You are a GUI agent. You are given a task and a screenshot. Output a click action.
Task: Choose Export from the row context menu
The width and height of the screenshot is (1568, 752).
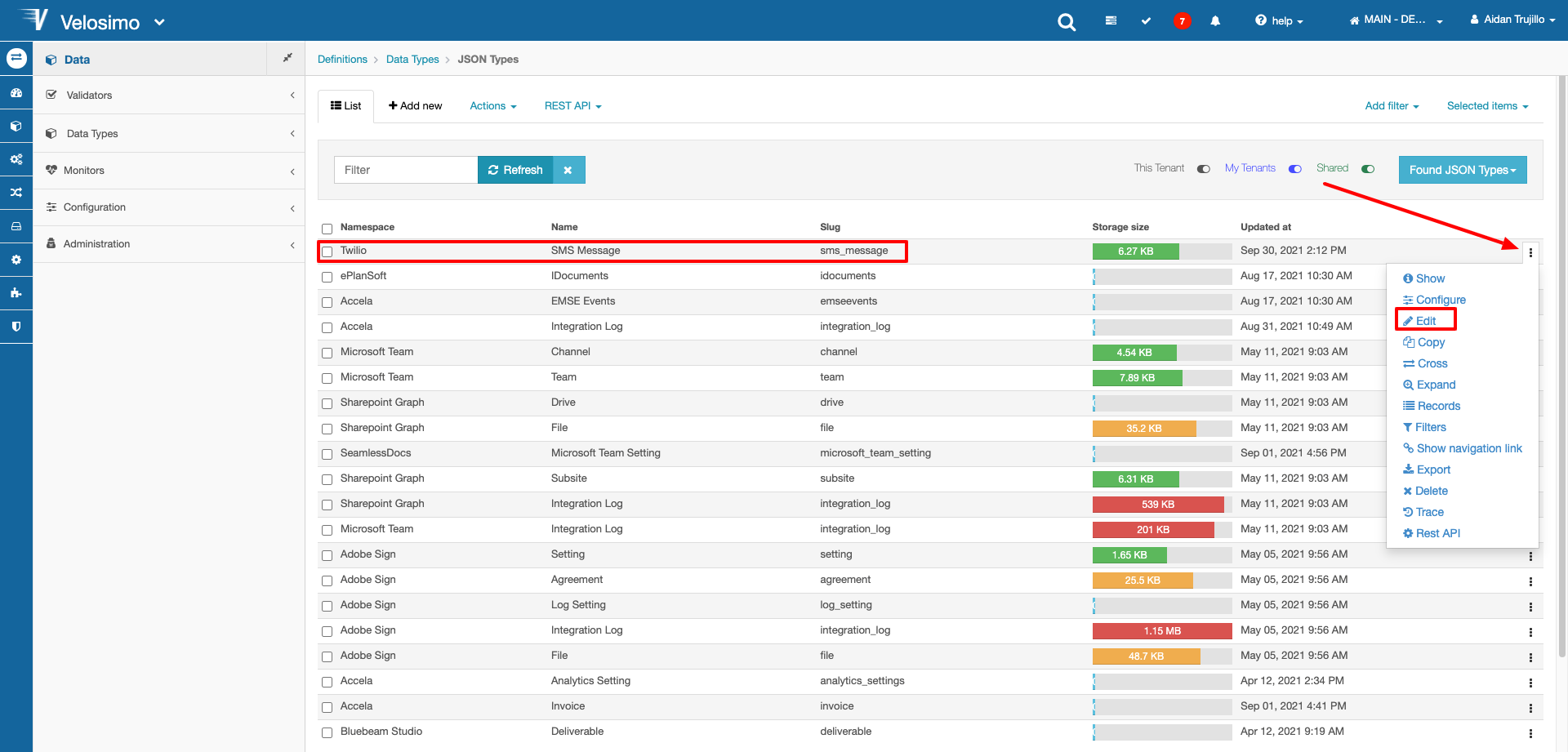tap(1427, 469)
